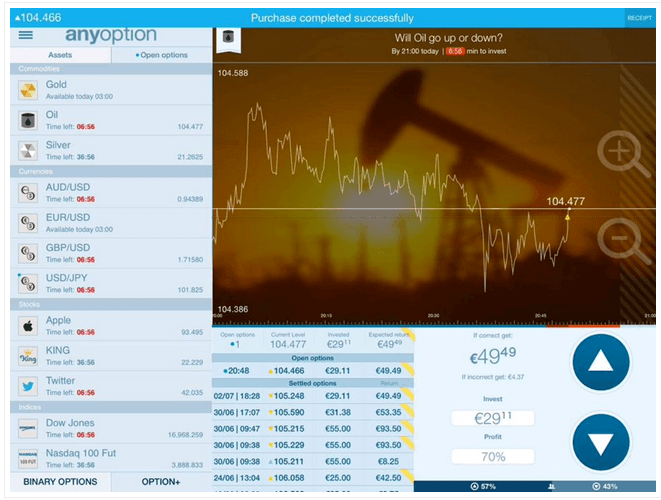The image size is (661, 500).
Task: Select the USD/JPY row
Action: tap(111, 284)
